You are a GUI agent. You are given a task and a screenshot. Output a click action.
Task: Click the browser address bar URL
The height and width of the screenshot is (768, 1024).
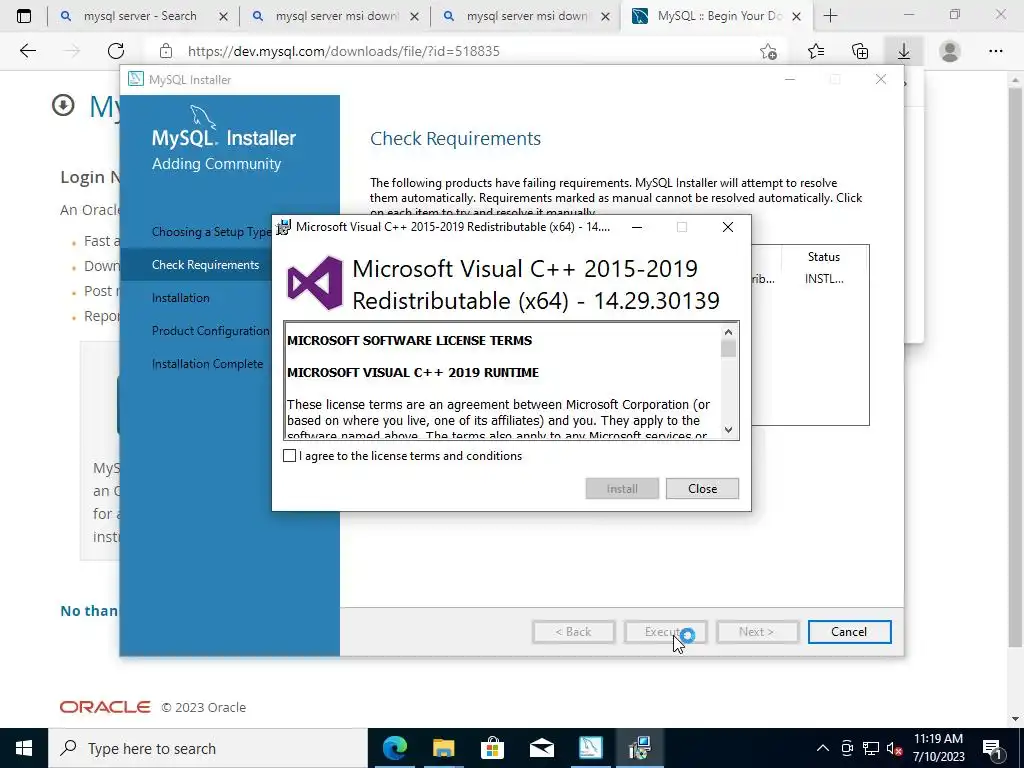344,51
